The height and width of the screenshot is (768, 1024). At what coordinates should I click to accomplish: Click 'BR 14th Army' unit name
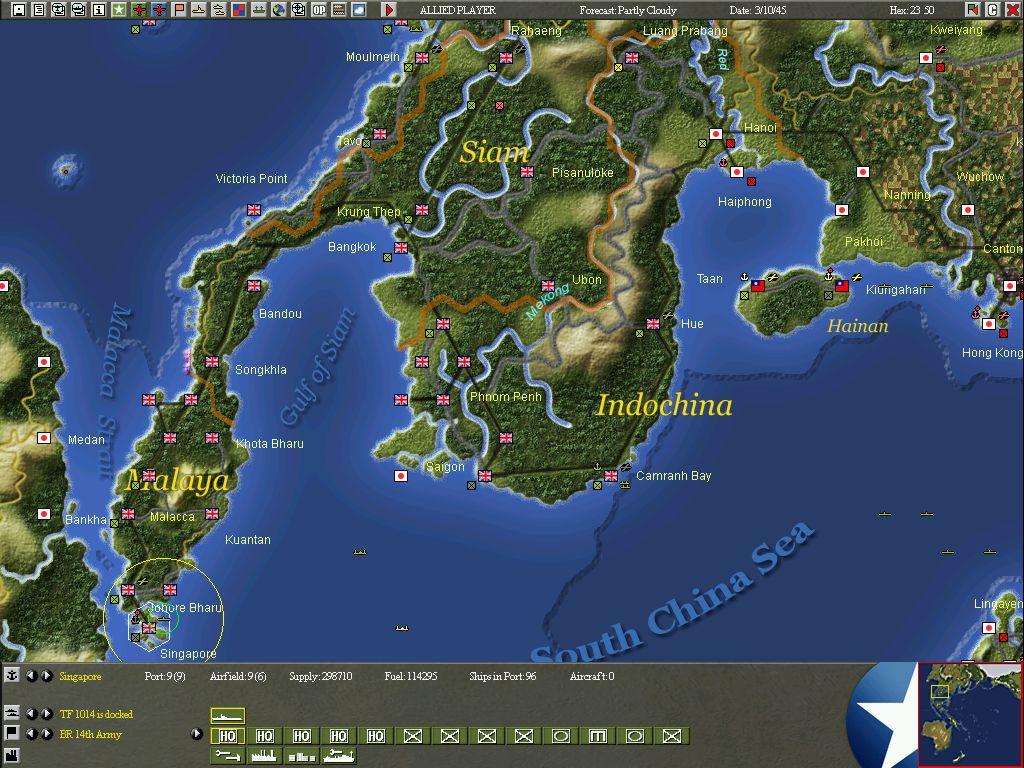pyautogui.click(x=91, y=734)
